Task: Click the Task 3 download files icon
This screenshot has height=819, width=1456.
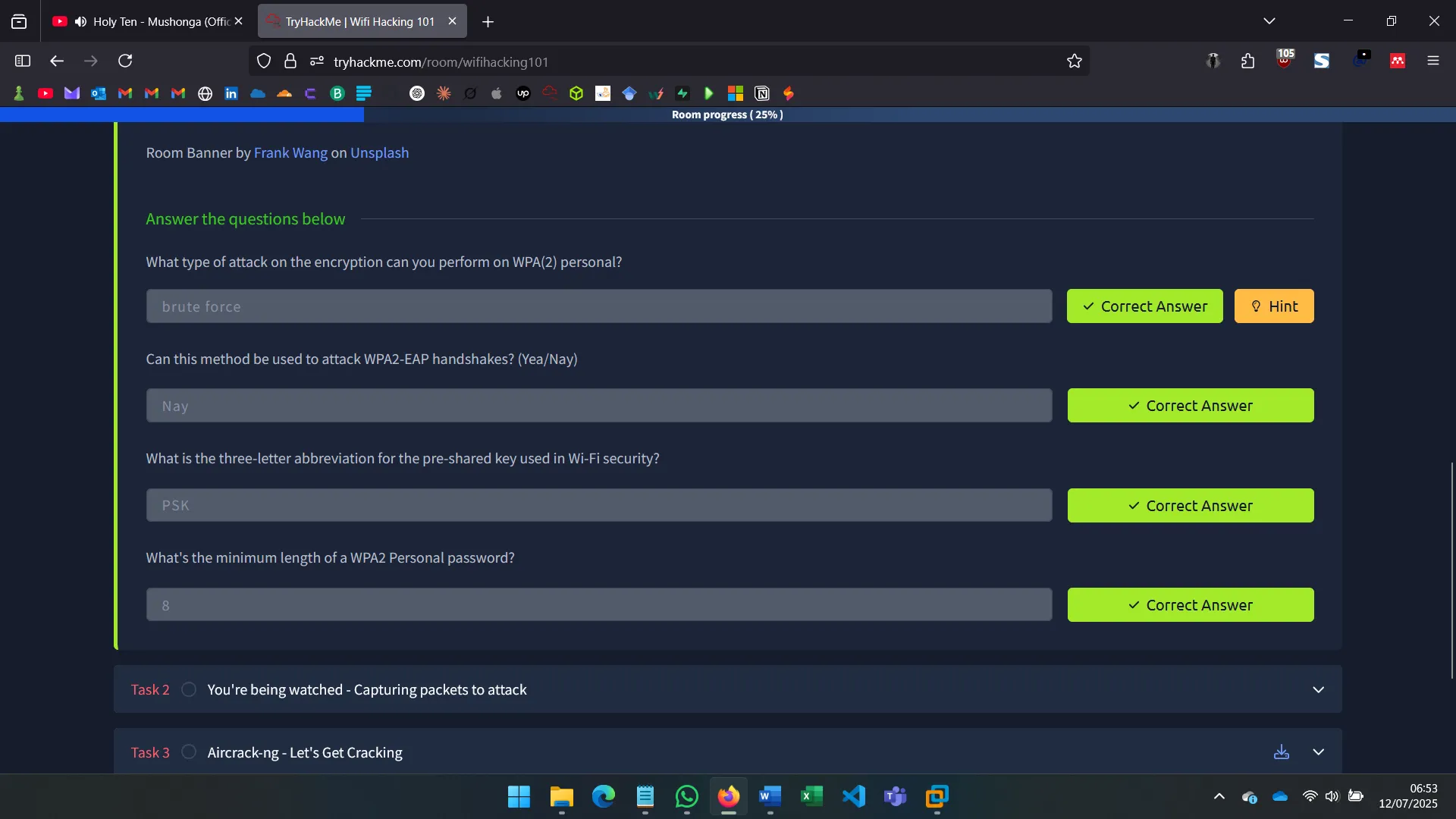Action: [1281, 752]
